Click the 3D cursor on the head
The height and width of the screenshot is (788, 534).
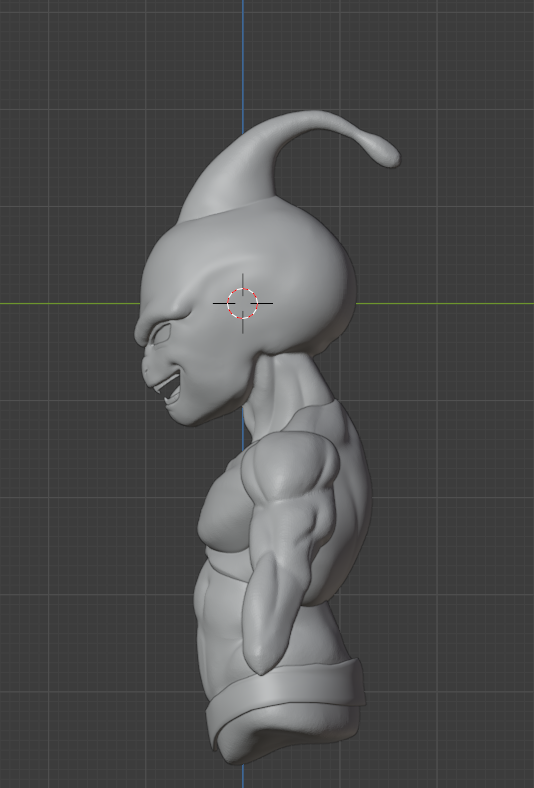click(x=243, y=304)
